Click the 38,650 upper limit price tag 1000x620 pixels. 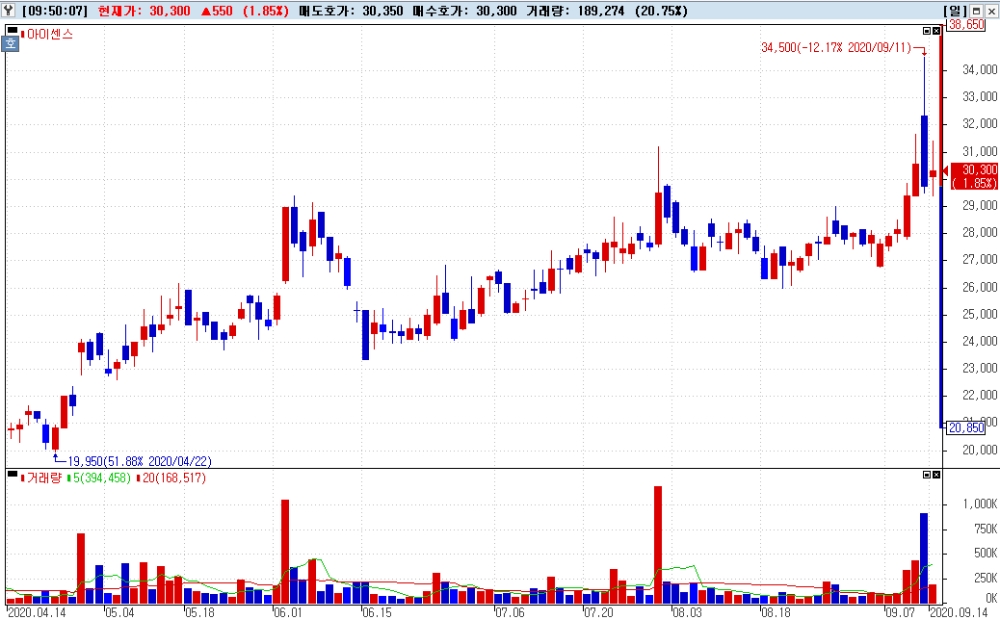[966, 24]
